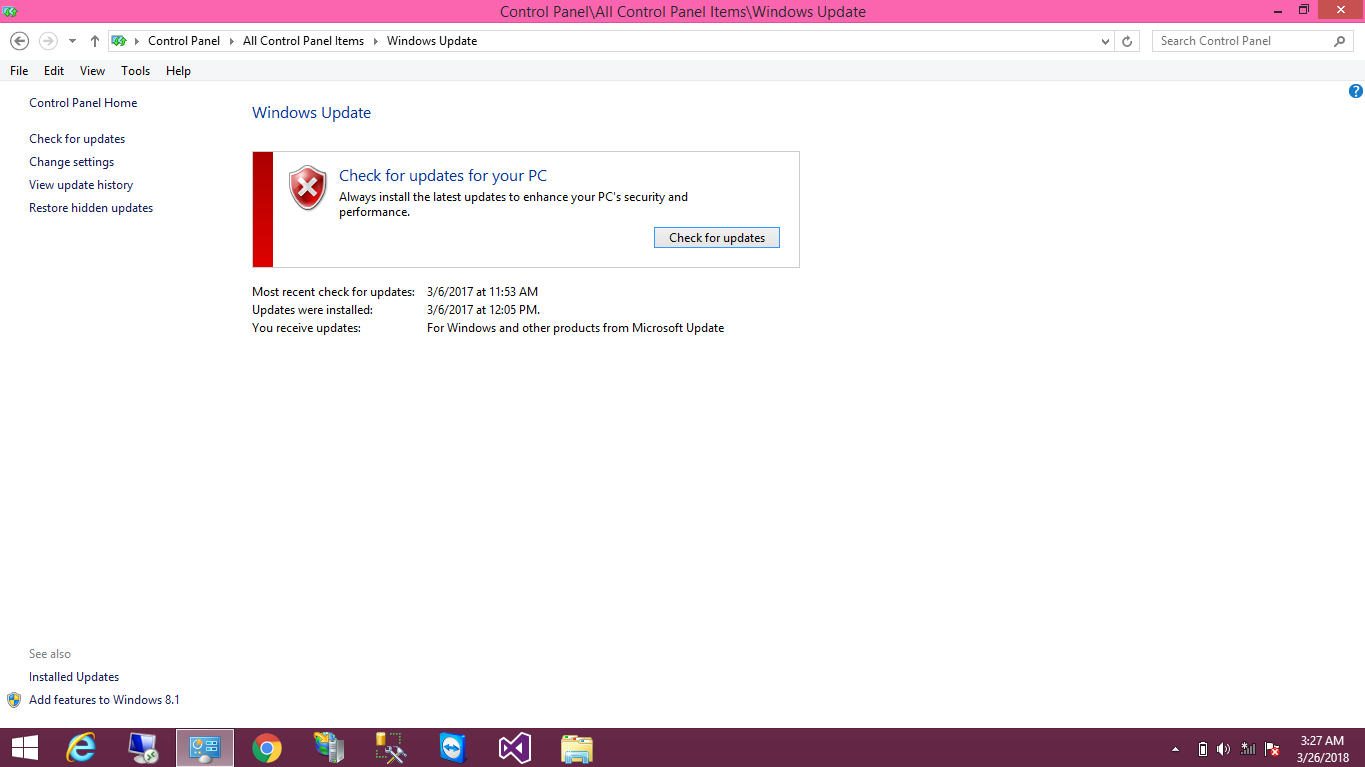
Task: Launch Internet Explorer from taskbar
Action: 81,748
